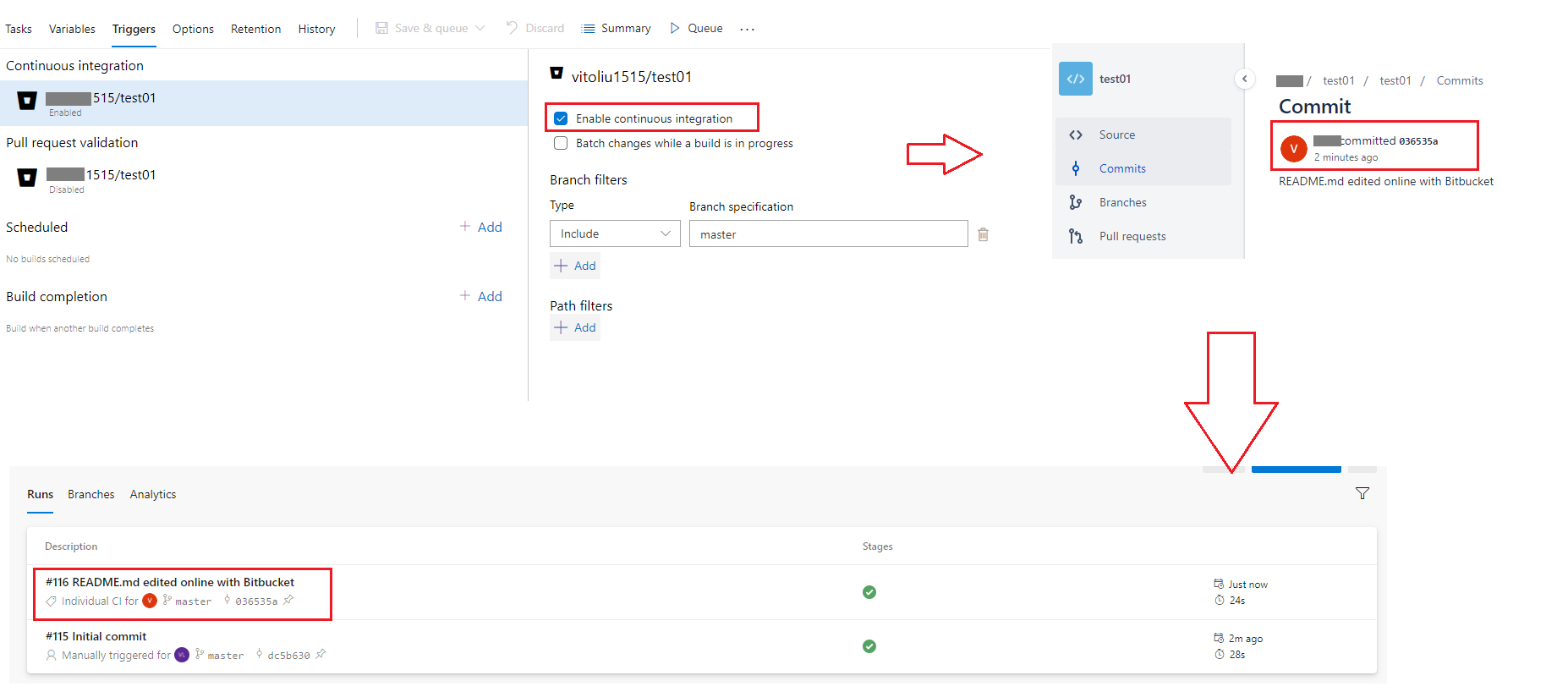
Task: Open Pull requests in the Bitbucket sidebar
Action: pos(1143,236)
